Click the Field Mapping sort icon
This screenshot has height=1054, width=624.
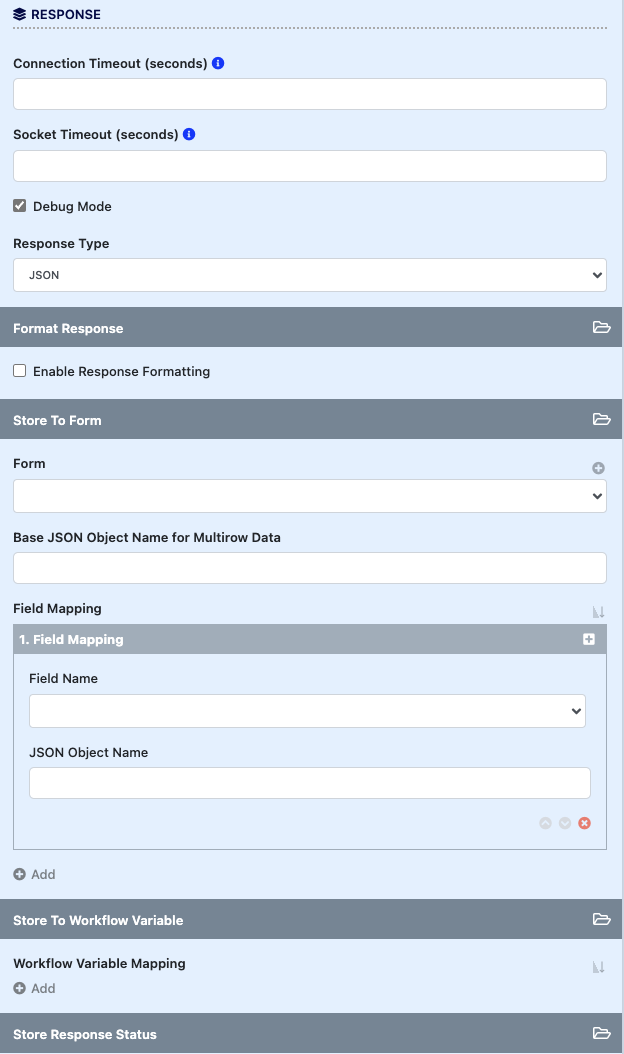(599, 612)
